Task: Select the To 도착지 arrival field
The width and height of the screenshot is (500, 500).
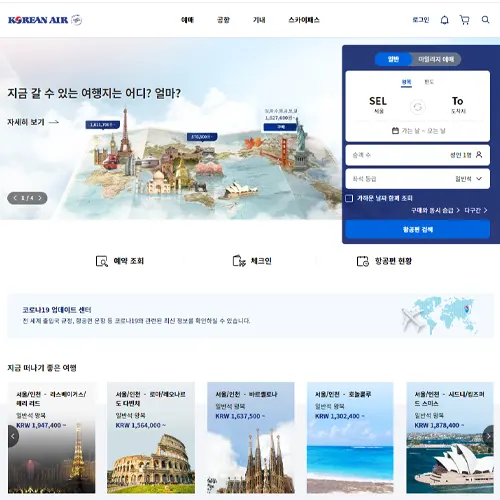Action: pos(458,105)
